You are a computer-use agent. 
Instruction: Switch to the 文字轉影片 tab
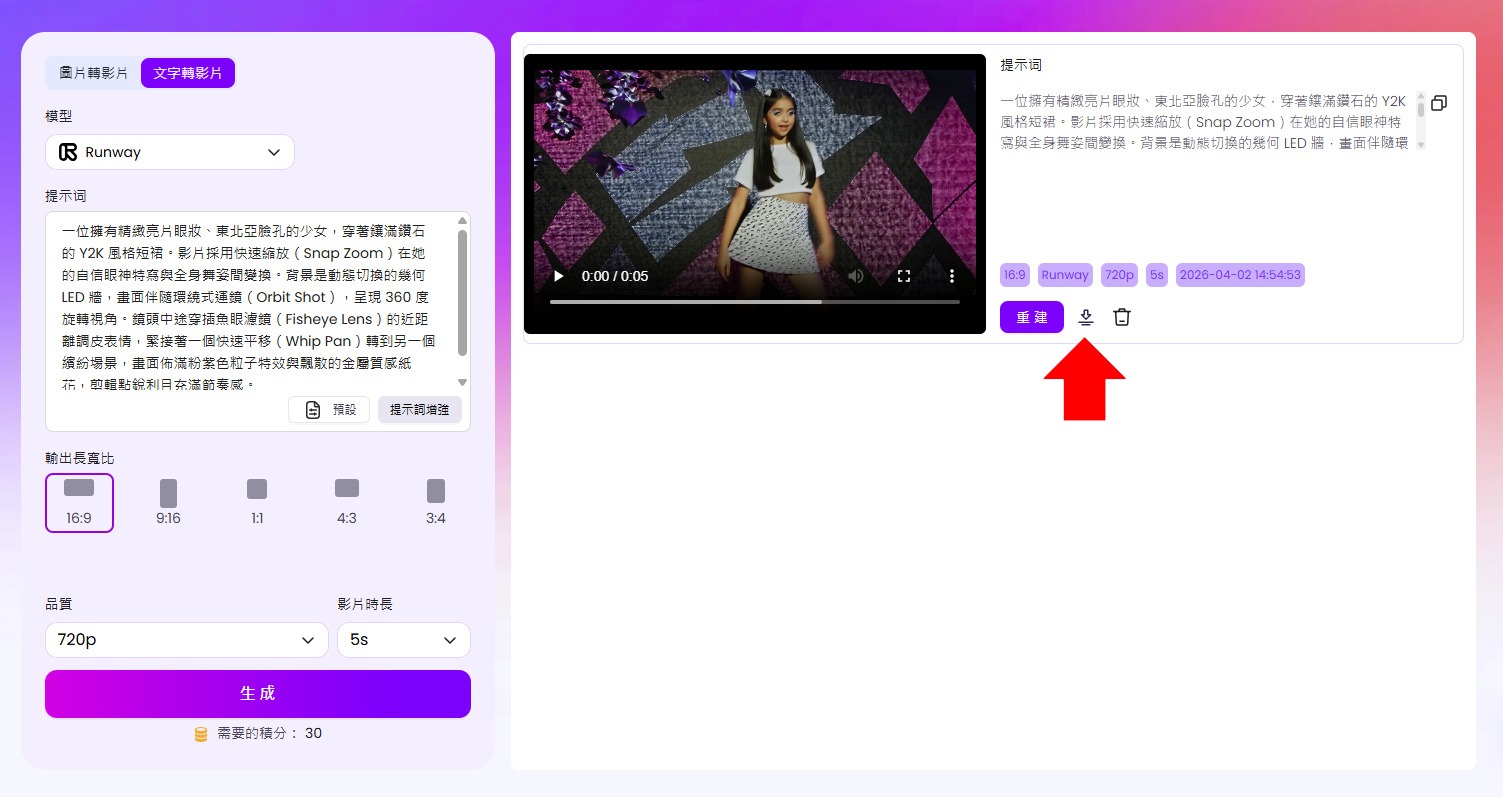tap(188, 73)
